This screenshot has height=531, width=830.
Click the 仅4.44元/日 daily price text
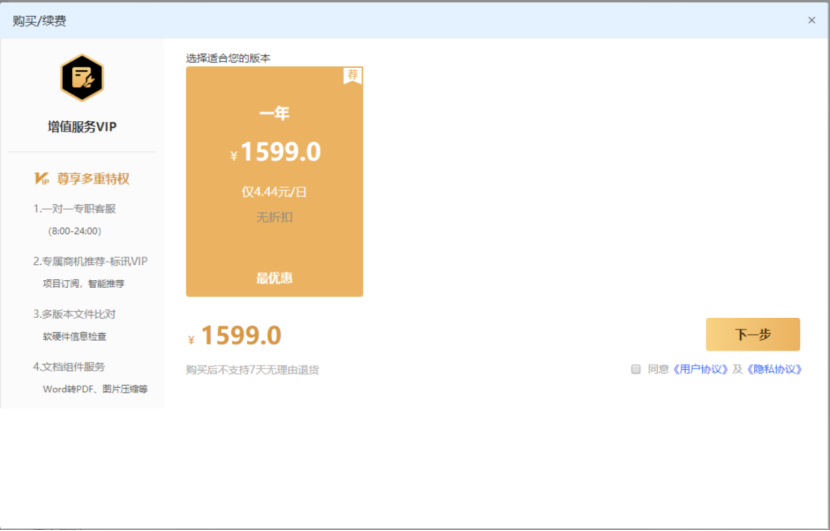pyautogui.click(x=274, y=191)
